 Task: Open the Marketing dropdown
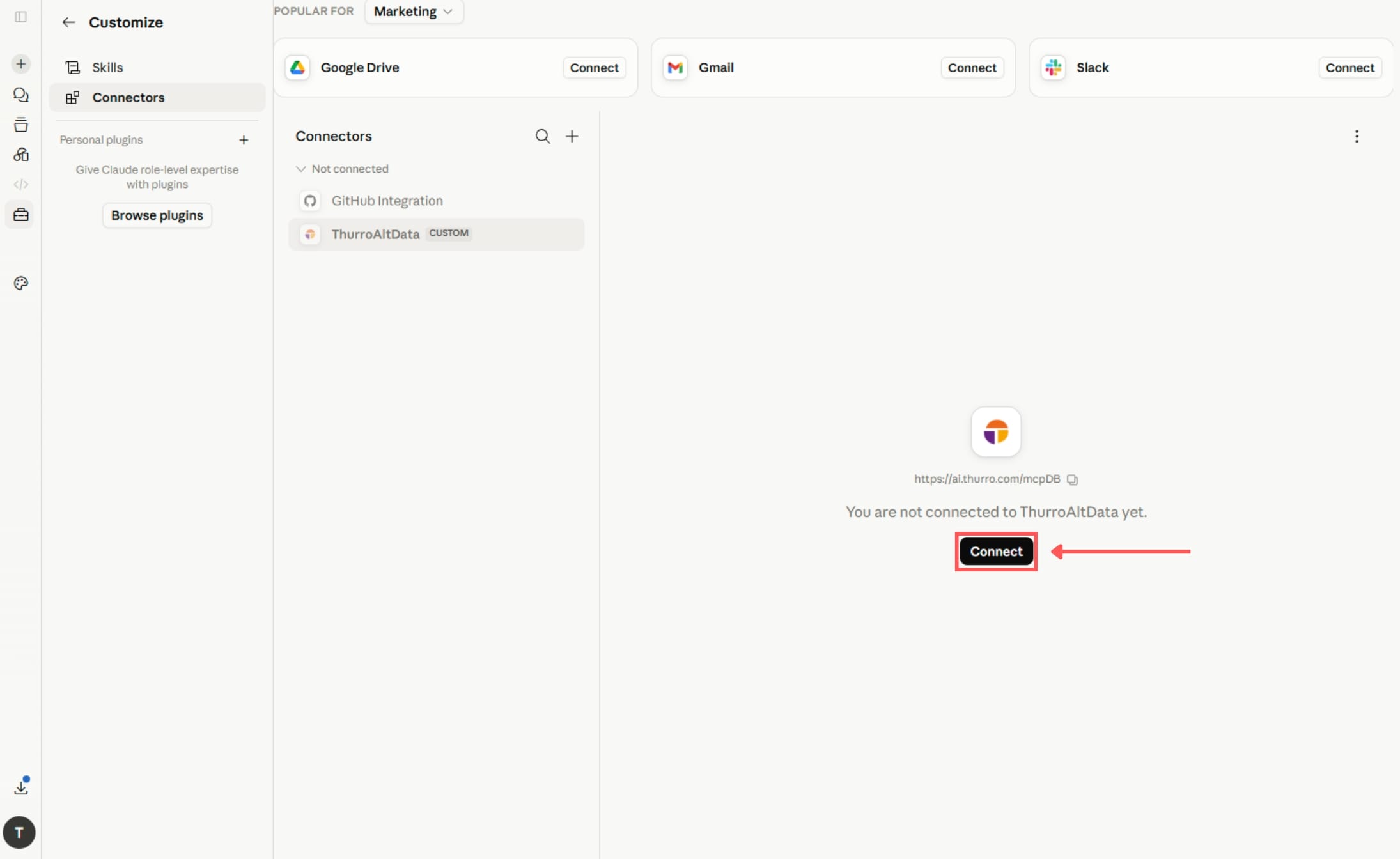pos(414,12)
